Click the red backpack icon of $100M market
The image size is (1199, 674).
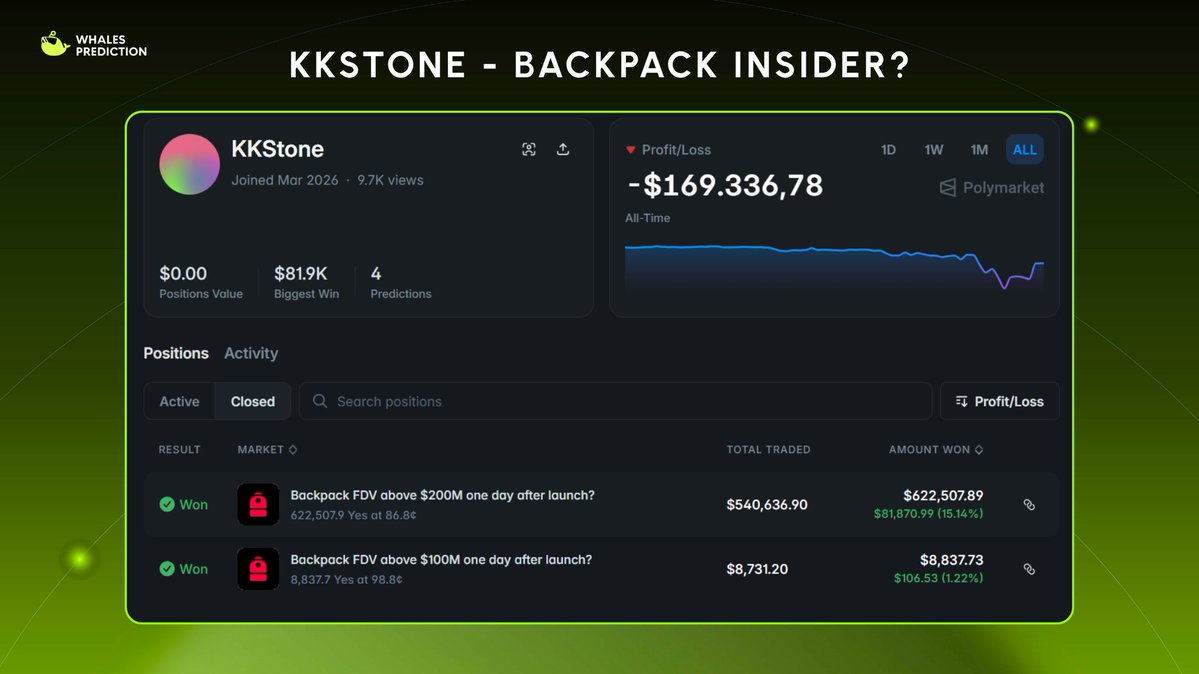click(258, 569)
